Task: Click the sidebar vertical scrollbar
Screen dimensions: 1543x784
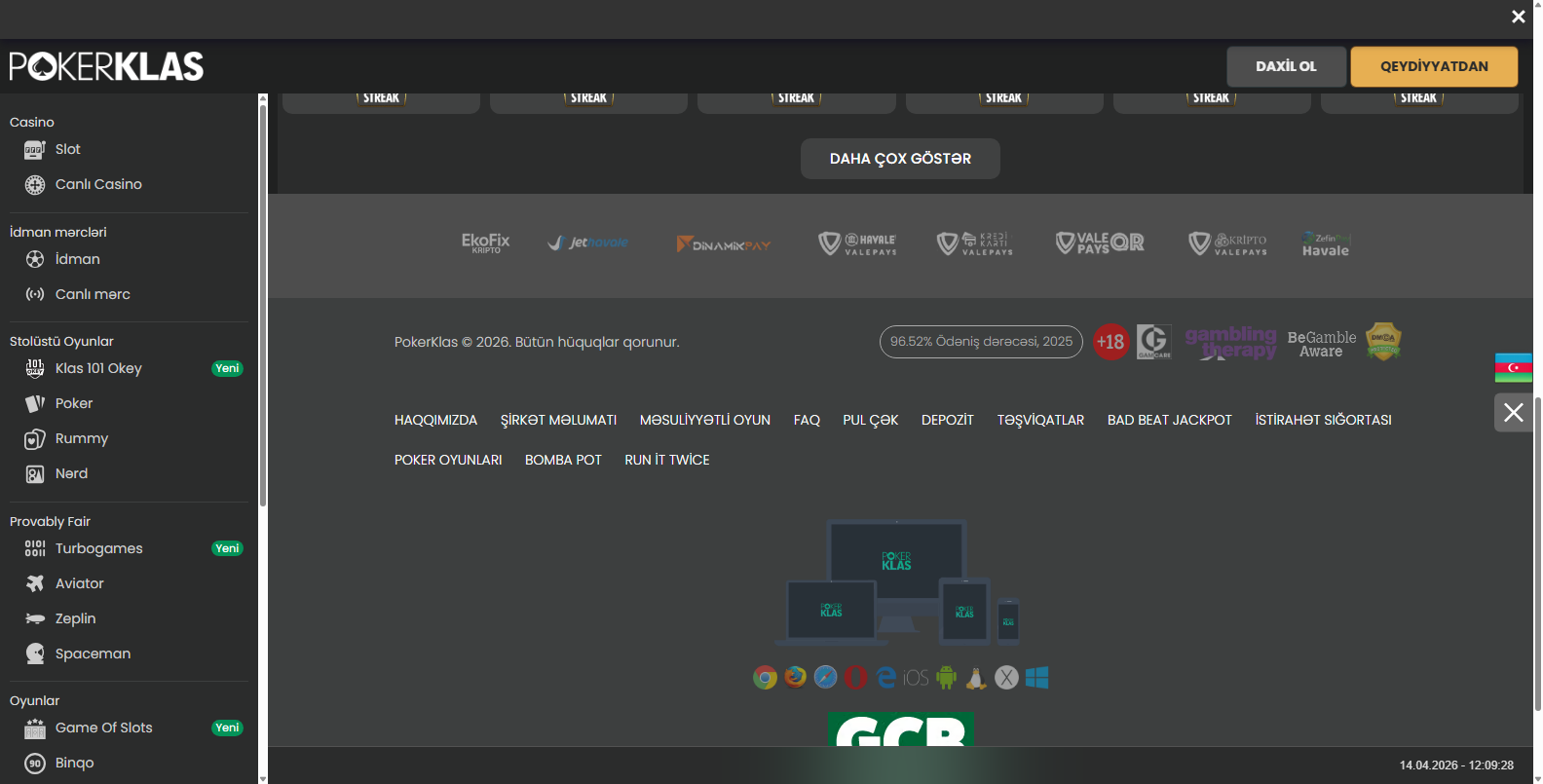Action: point(263,306)
